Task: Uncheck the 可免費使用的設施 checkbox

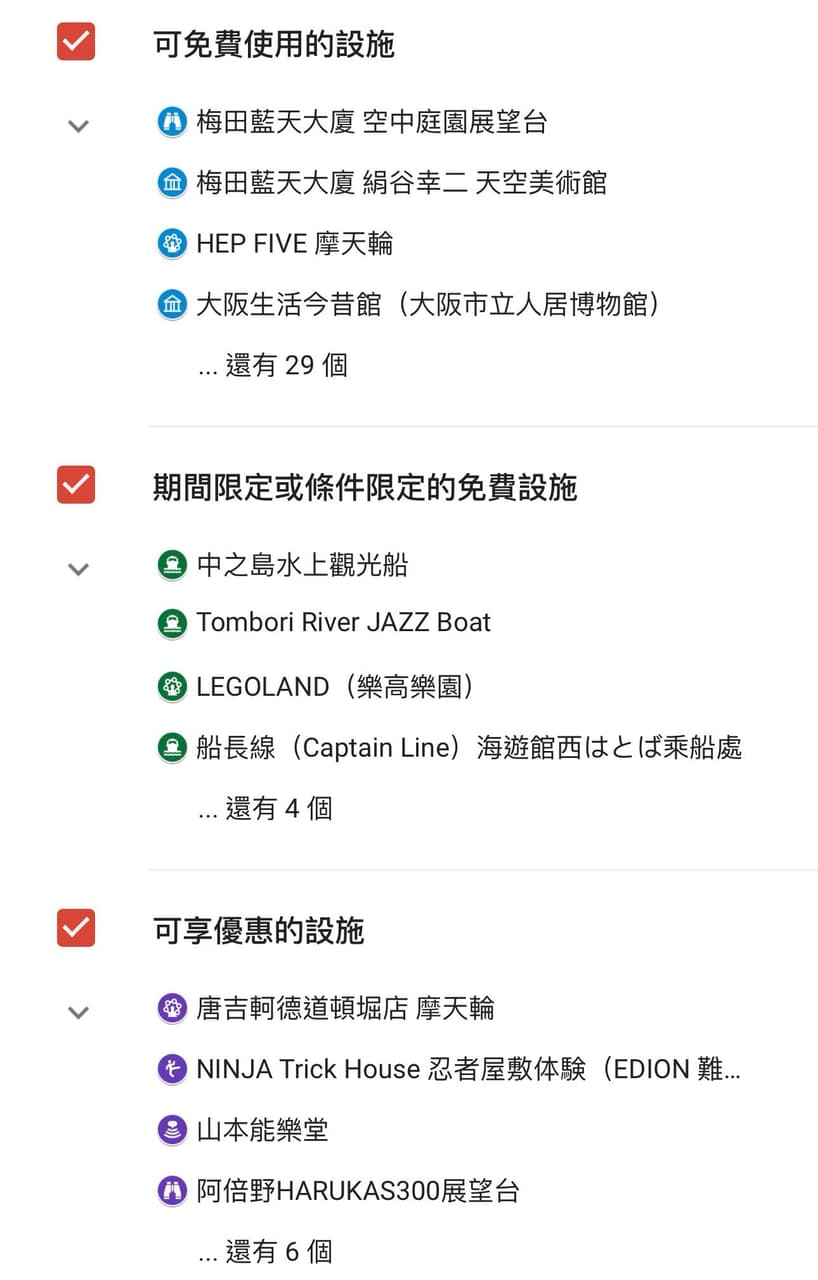Action: pyautogui.click(x=76, y=43)
